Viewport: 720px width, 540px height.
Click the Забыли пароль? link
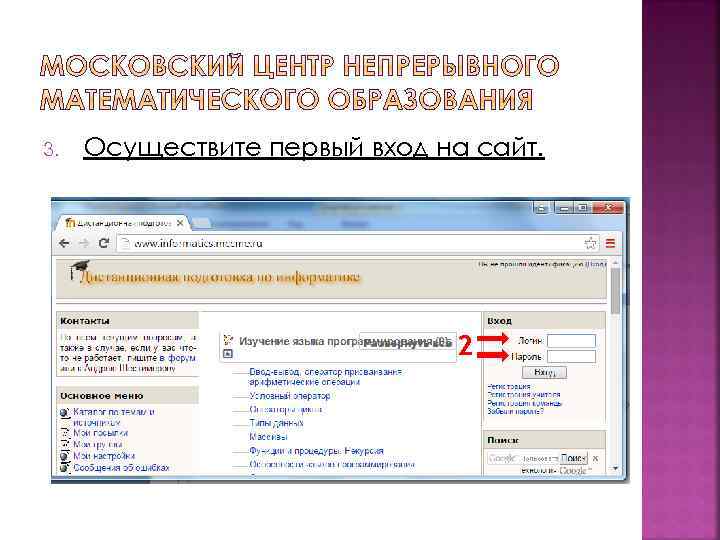point(516,411)
